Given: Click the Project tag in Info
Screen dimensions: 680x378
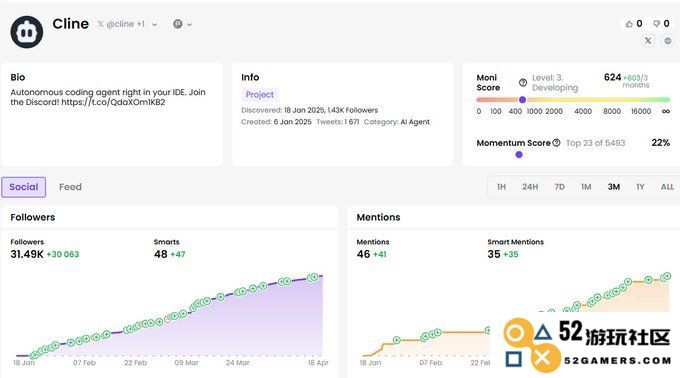Looking at the screenshot, I should coord(259,94).
